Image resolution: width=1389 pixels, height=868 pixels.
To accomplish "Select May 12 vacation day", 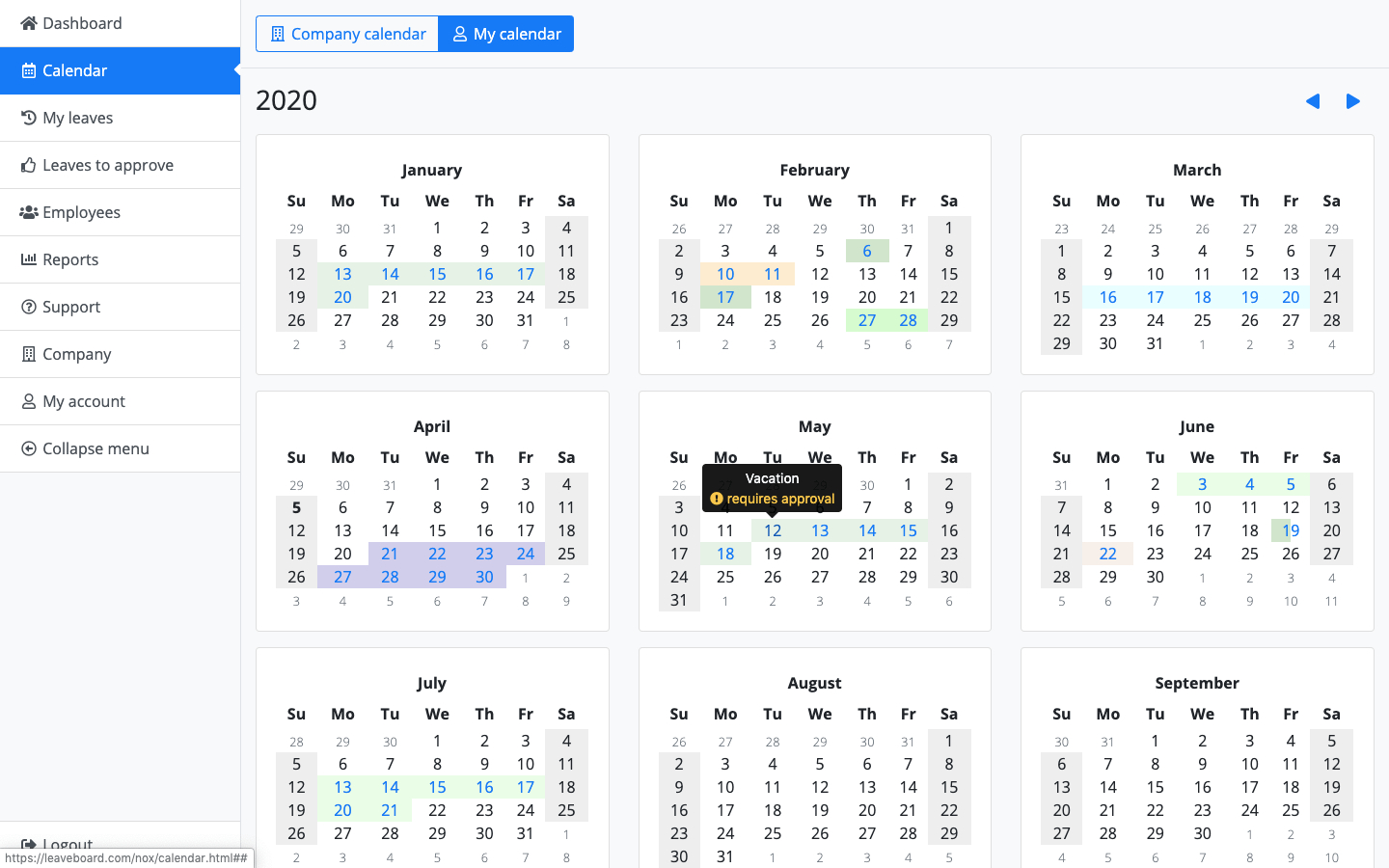I will coord(773,530).
